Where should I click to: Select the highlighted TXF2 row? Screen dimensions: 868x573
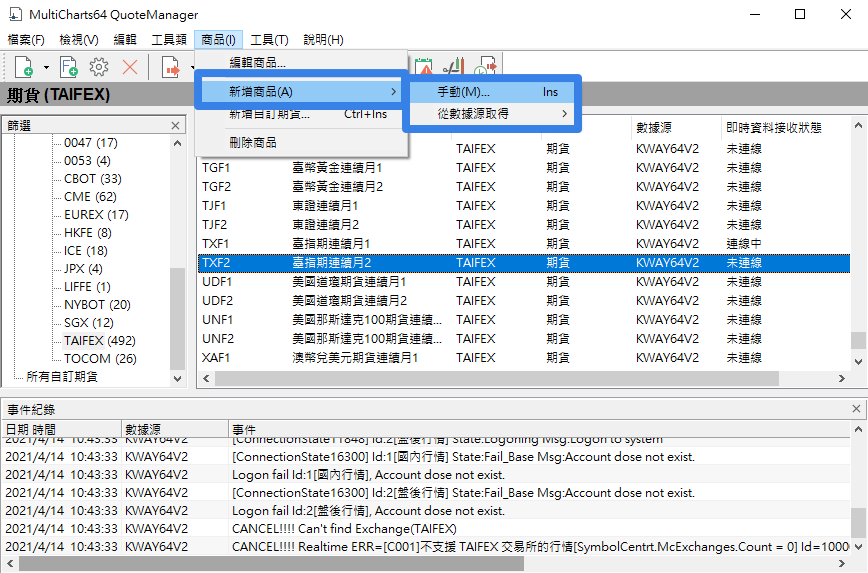click(524, 263)
